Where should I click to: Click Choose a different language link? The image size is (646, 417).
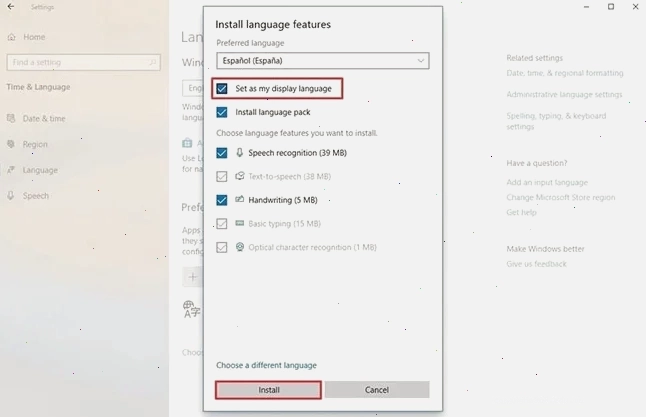click(x=267, y=365)
